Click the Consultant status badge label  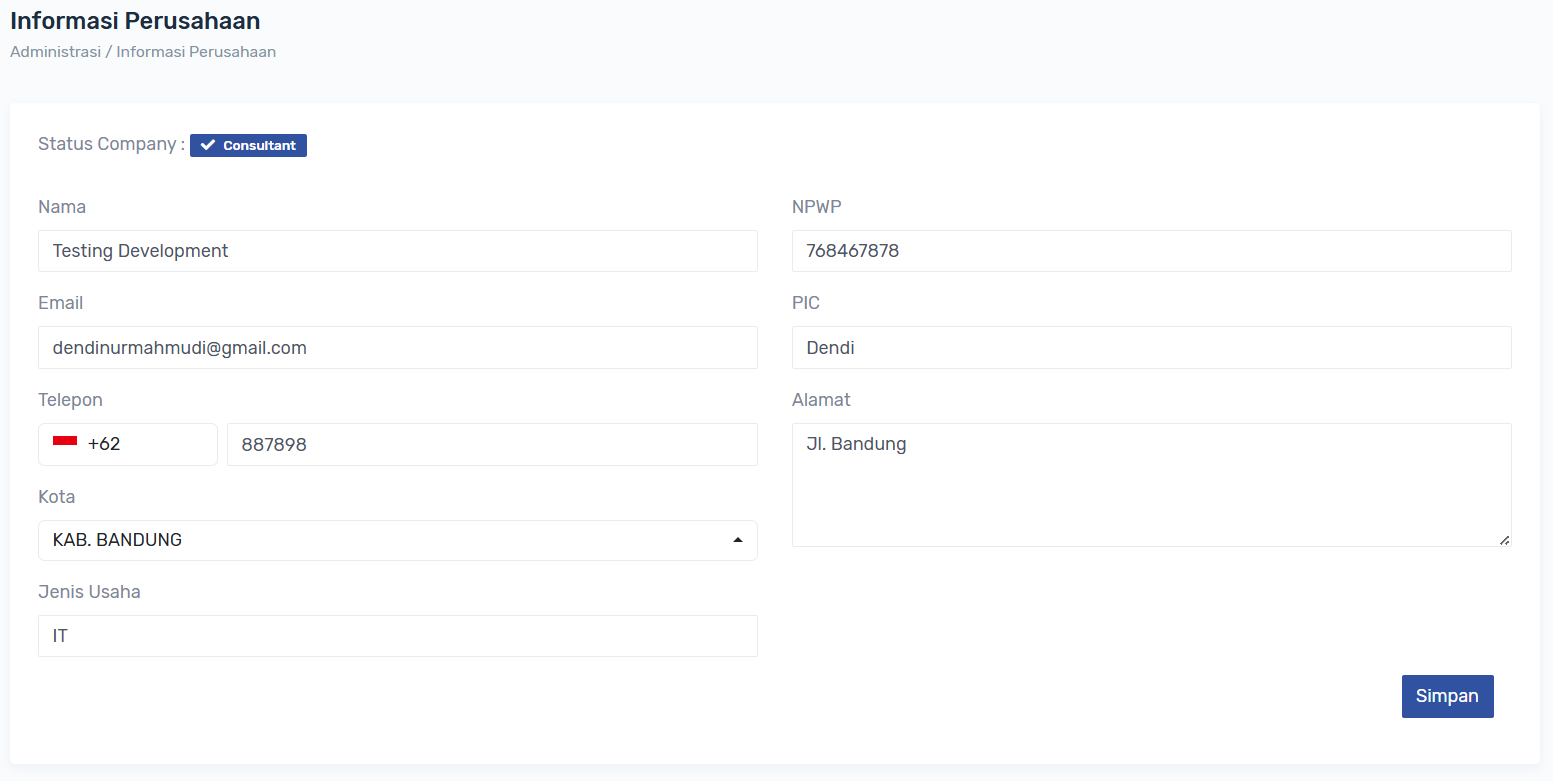pyautogui.click(x=259, y=146)
